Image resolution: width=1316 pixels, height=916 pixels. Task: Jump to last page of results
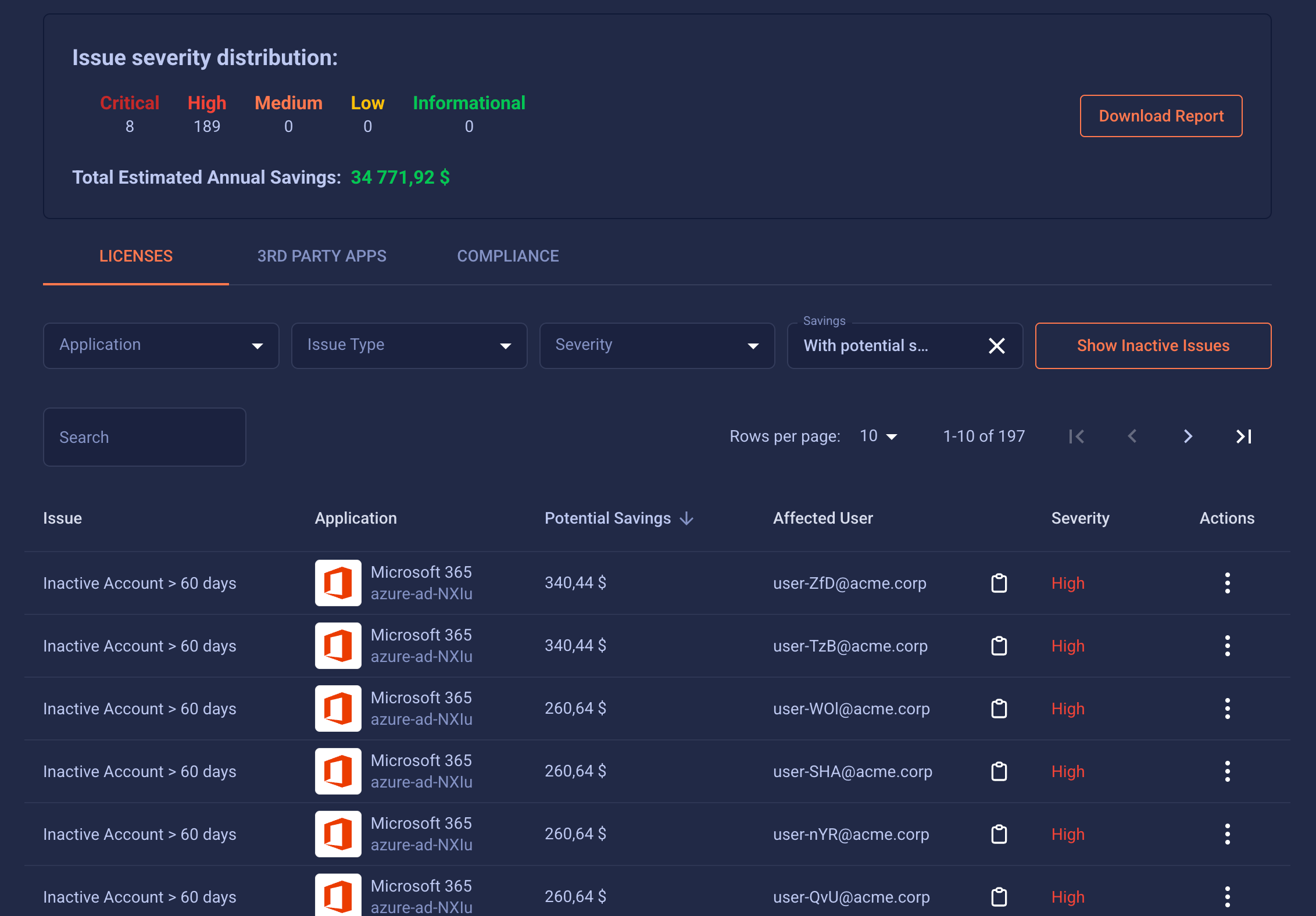(1243, 436)
